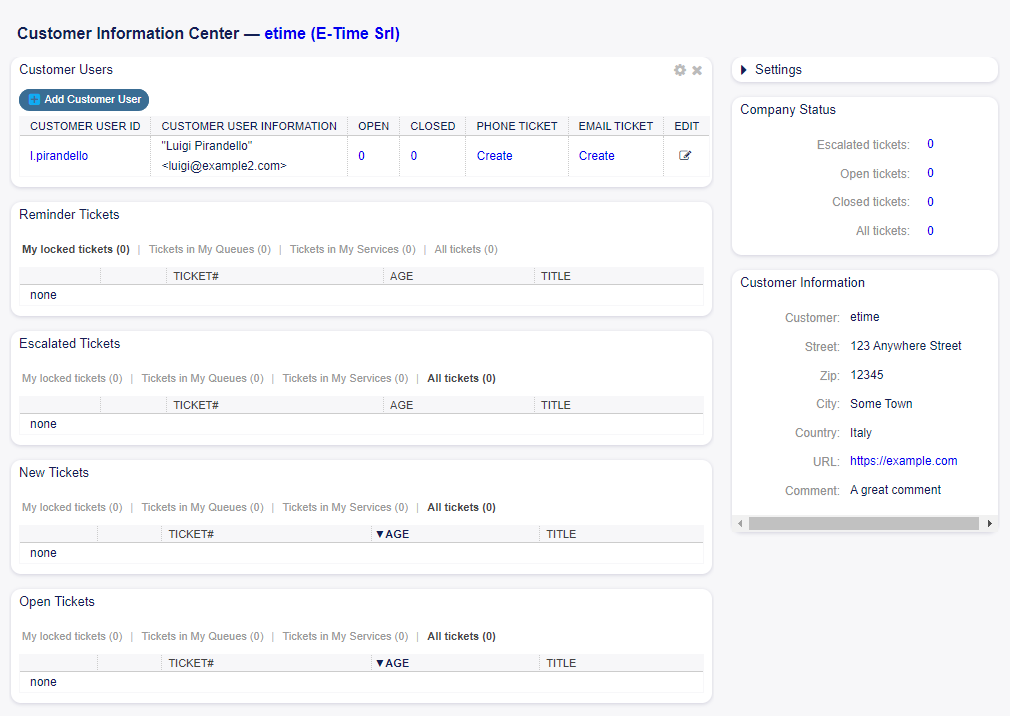Create a phone ticket for Luigi Pirandello
Image resolution: width=1010 pixels, height=716 pixels.
(494, 155)
